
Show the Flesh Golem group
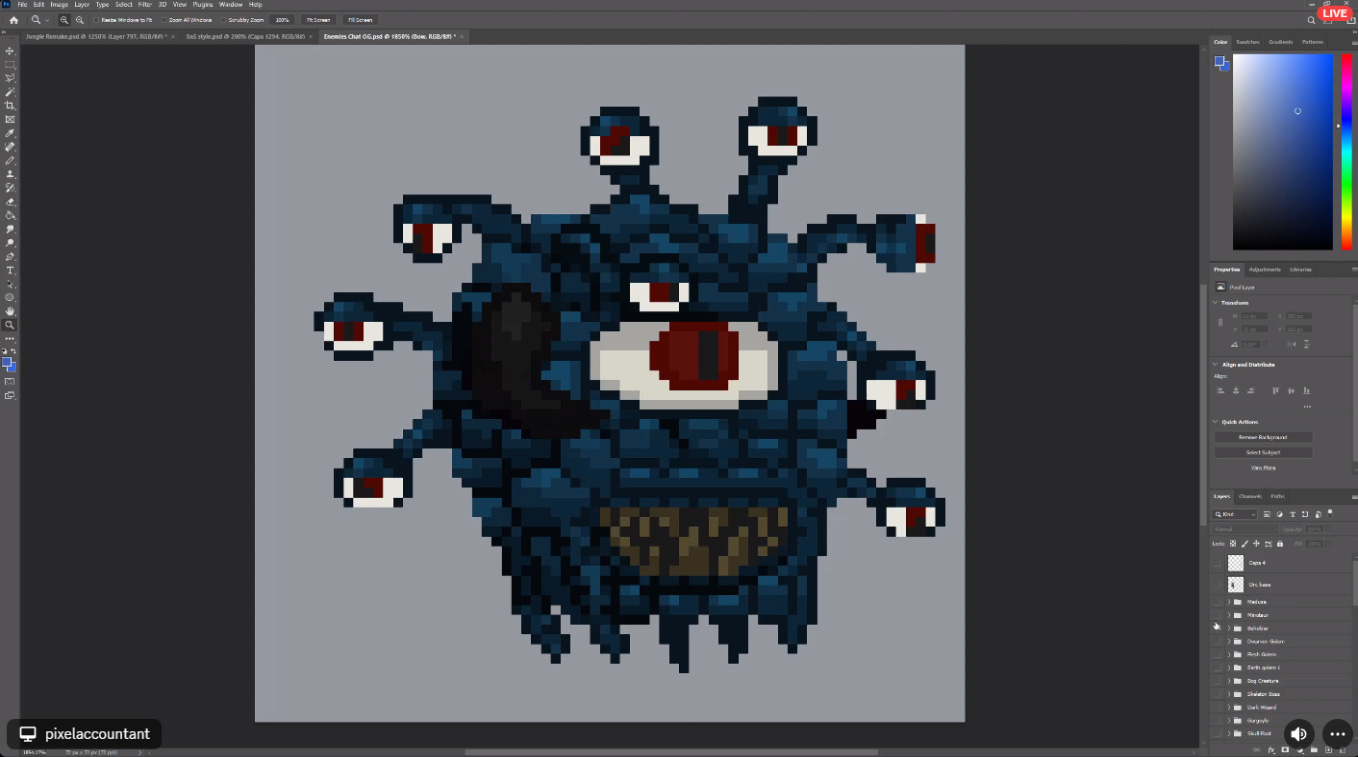[x=1217, y=654]
